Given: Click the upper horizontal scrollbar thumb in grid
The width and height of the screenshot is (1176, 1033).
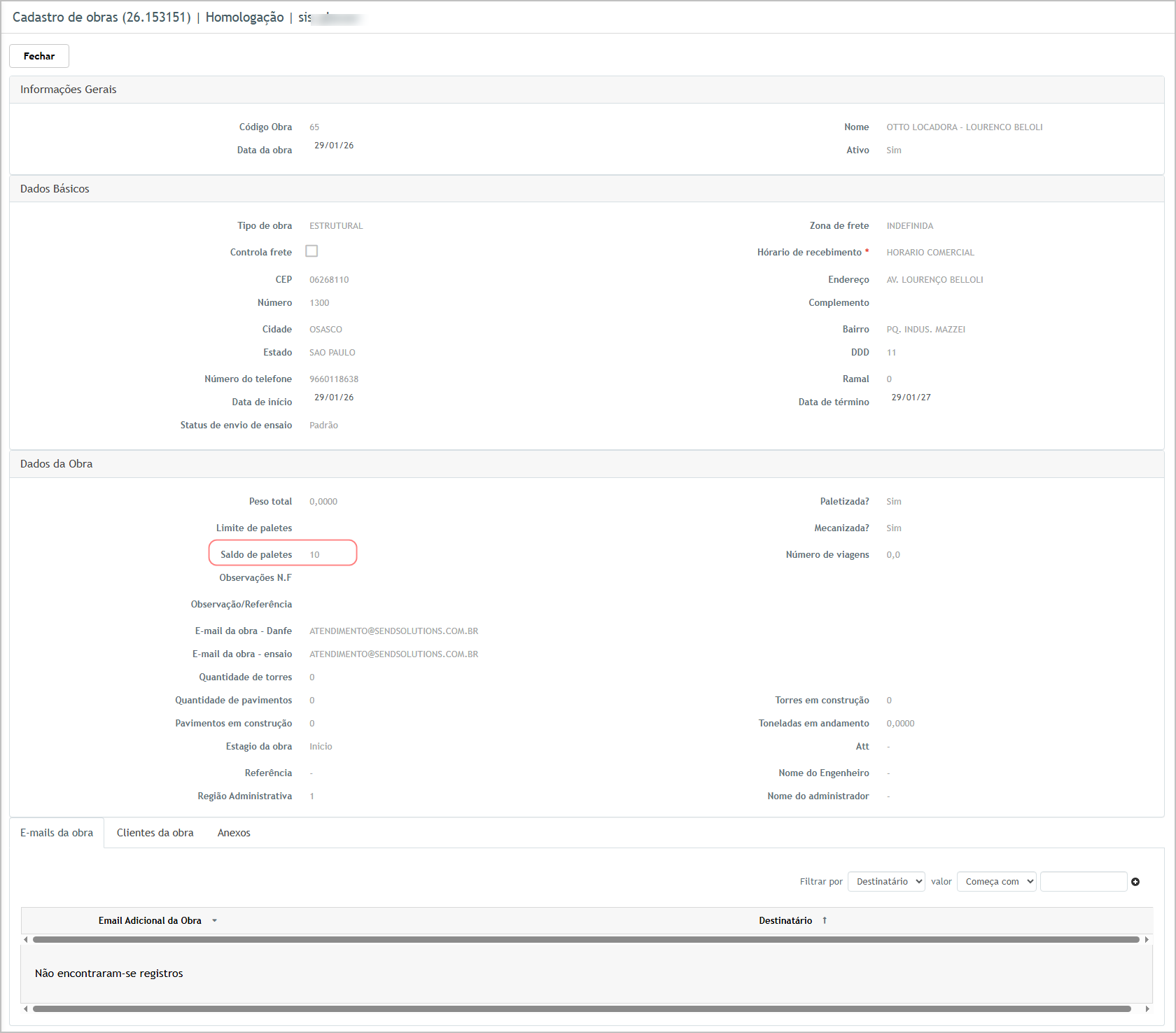Looking at the screenshot, I should point(586,939).
